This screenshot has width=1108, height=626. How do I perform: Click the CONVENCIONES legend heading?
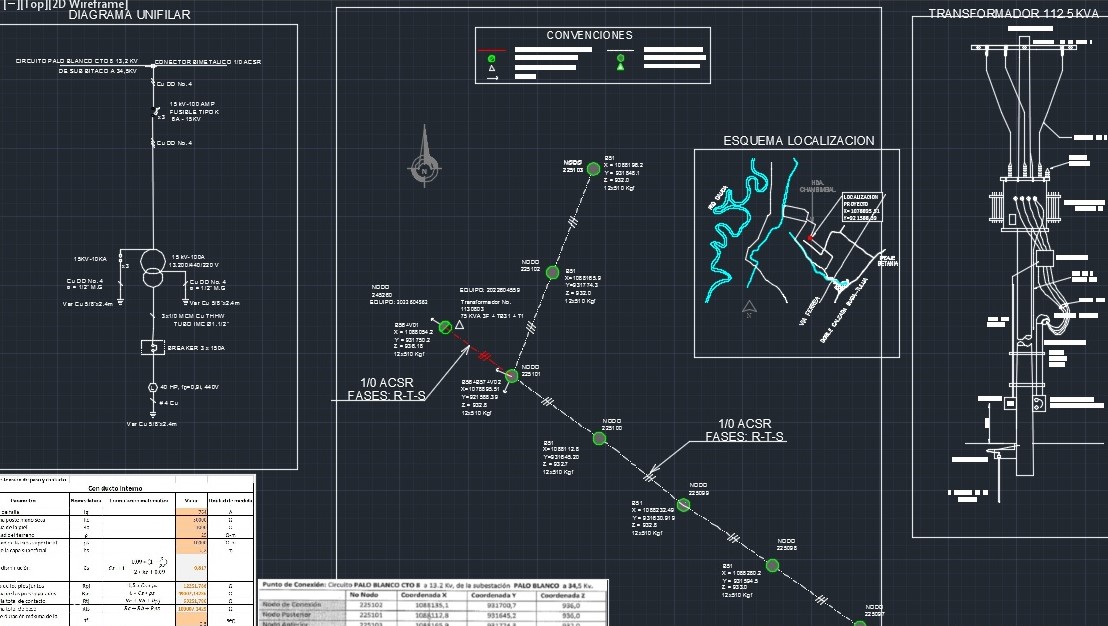pyautogui.click(x=589, y=35)
